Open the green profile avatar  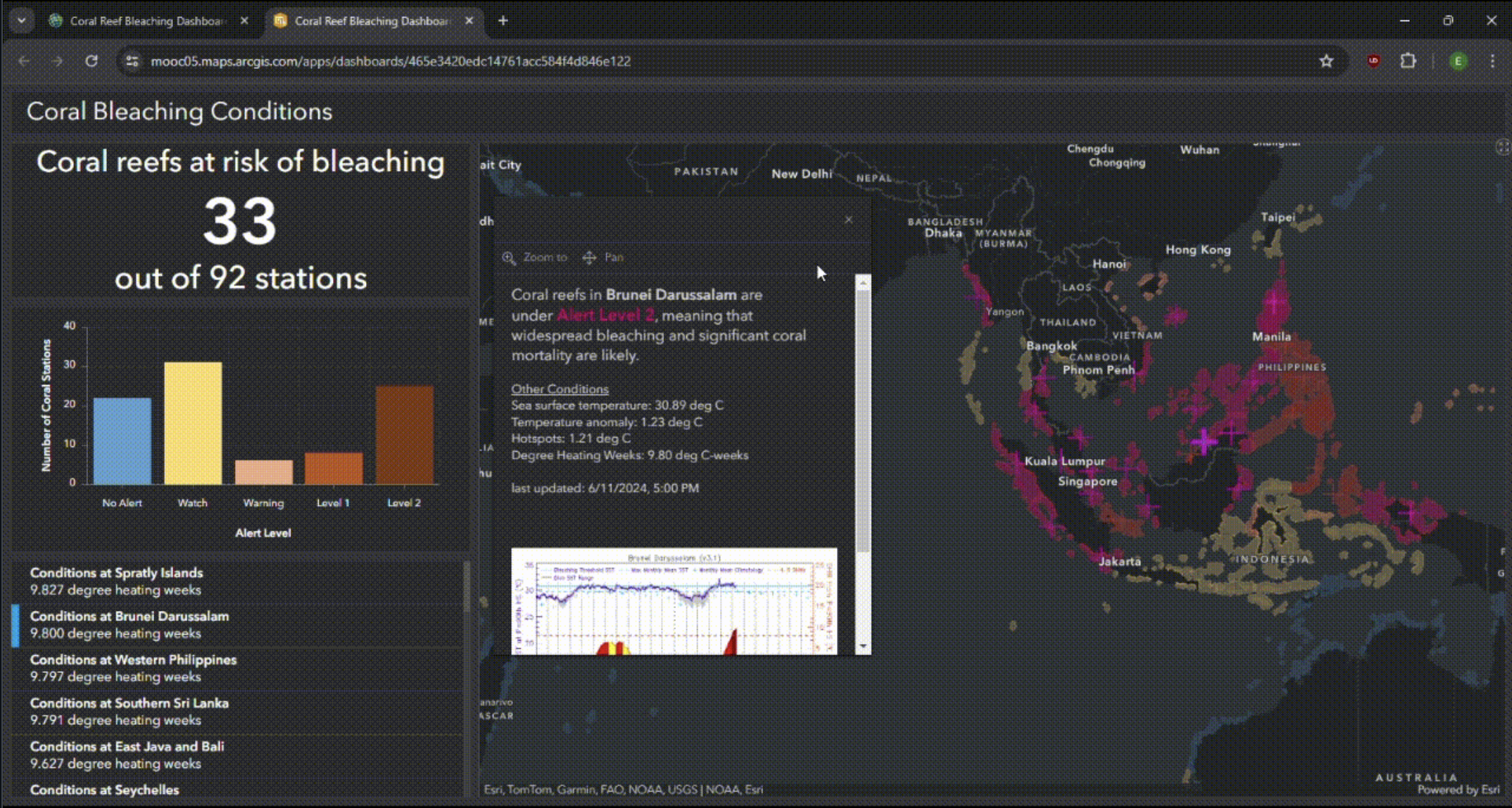1459,61
